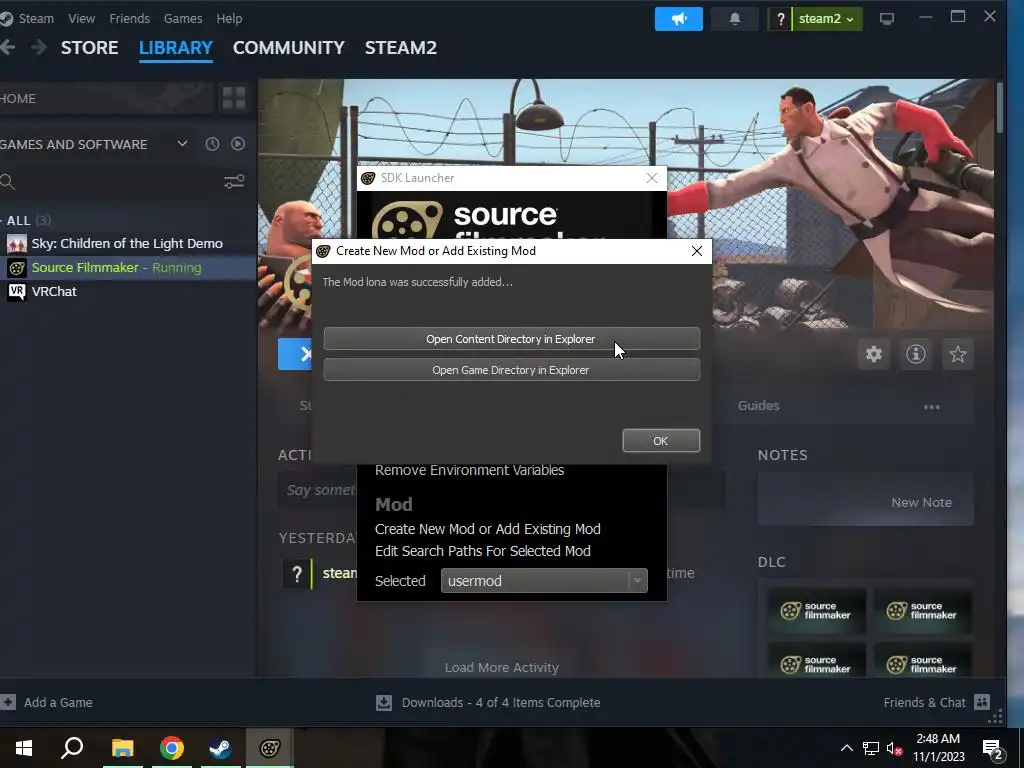Open Content Directory in Explorer
Screen dimensions: 1024x768
coord(511,339)
